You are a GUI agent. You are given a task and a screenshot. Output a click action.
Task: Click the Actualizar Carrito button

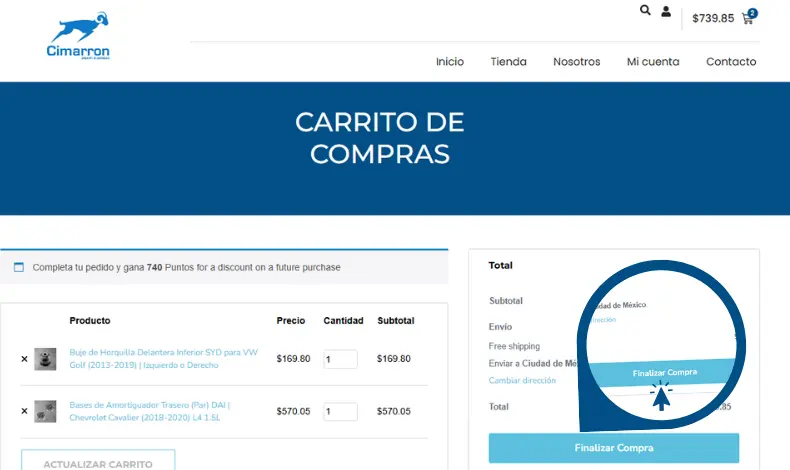(x=97, y=463)
